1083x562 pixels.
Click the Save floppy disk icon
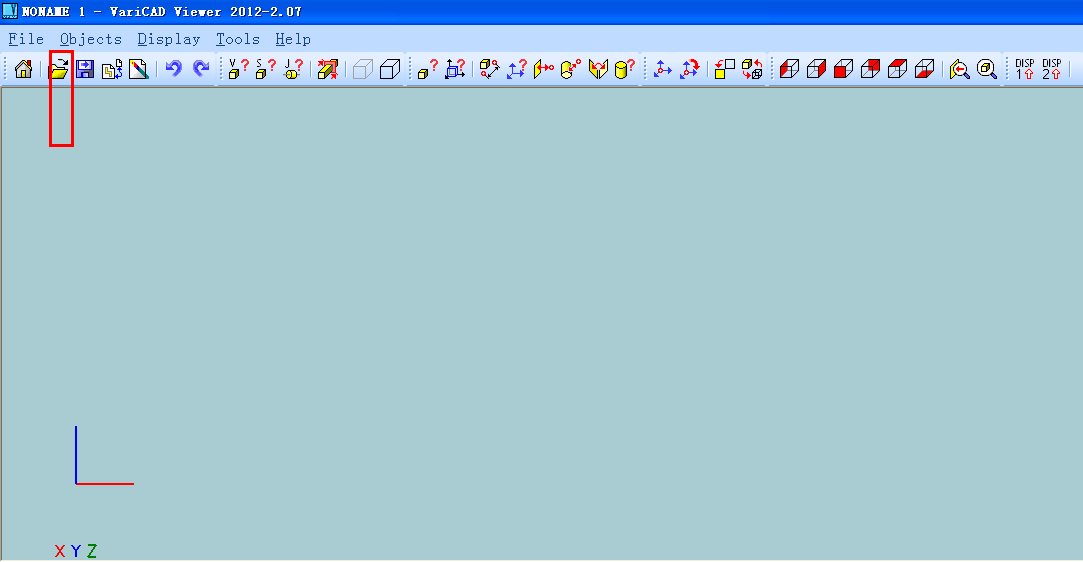[x=85, y=69]
